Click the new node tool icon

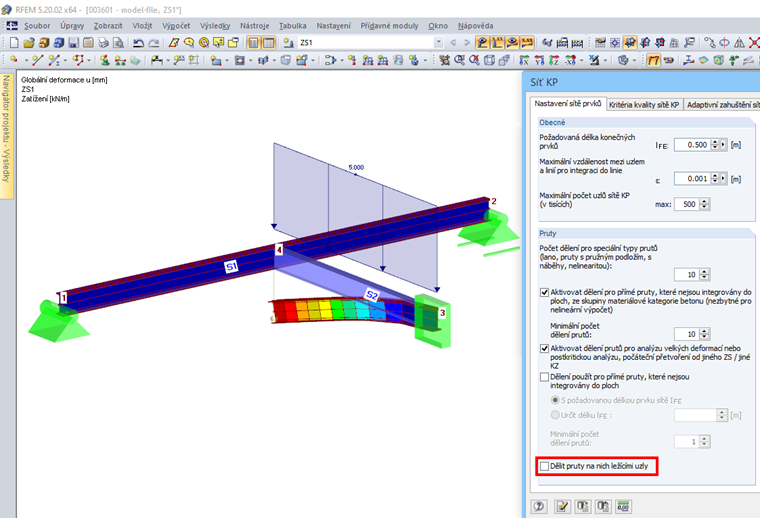click(x=14, y=60)
